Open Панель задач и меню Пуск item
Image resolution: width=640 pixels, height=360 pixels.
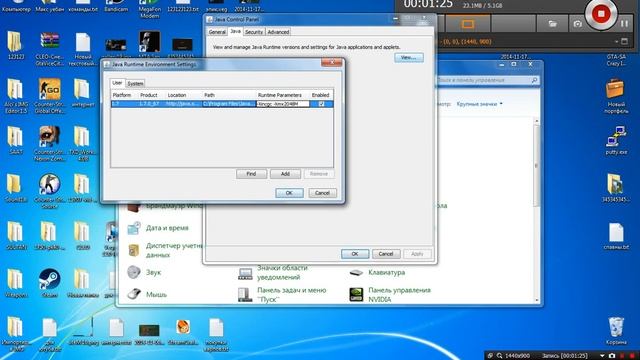click(291, 294)
